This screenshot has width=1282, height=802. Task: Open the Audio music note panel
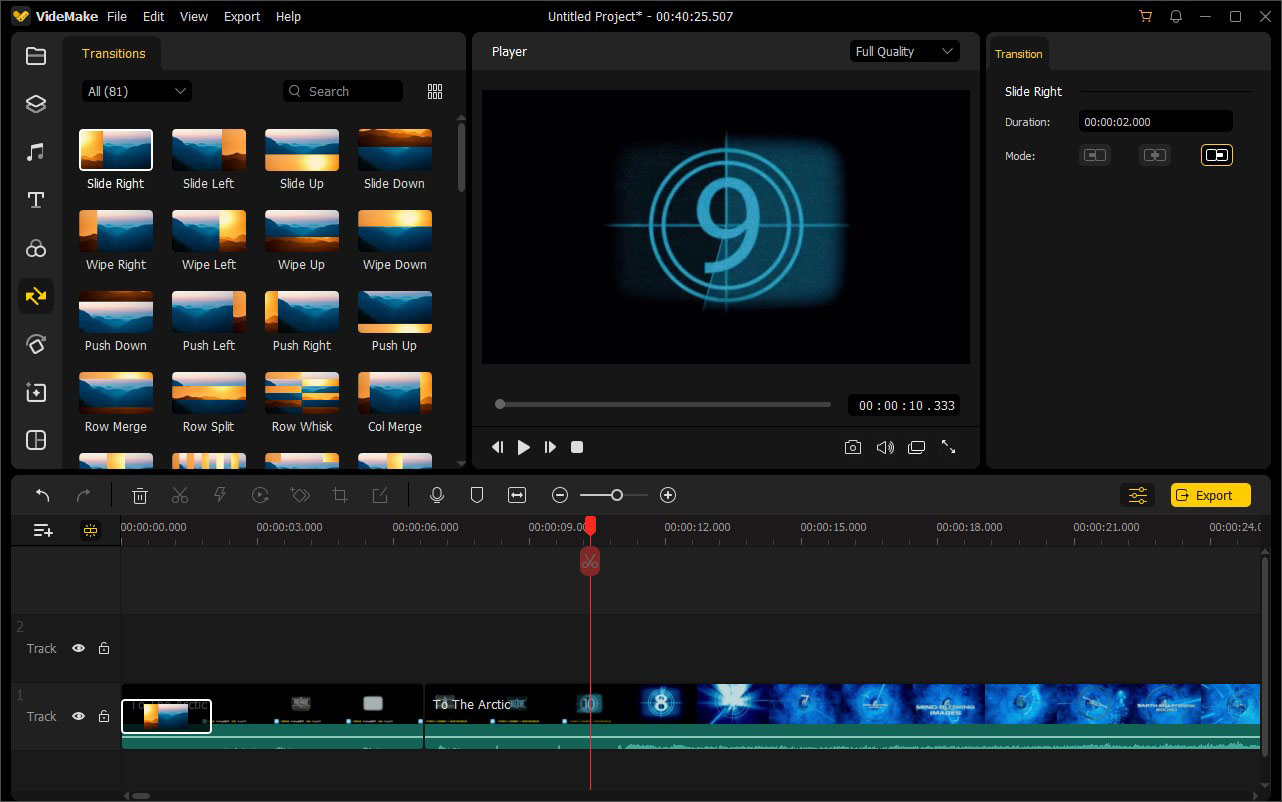(x=36, y=152)
